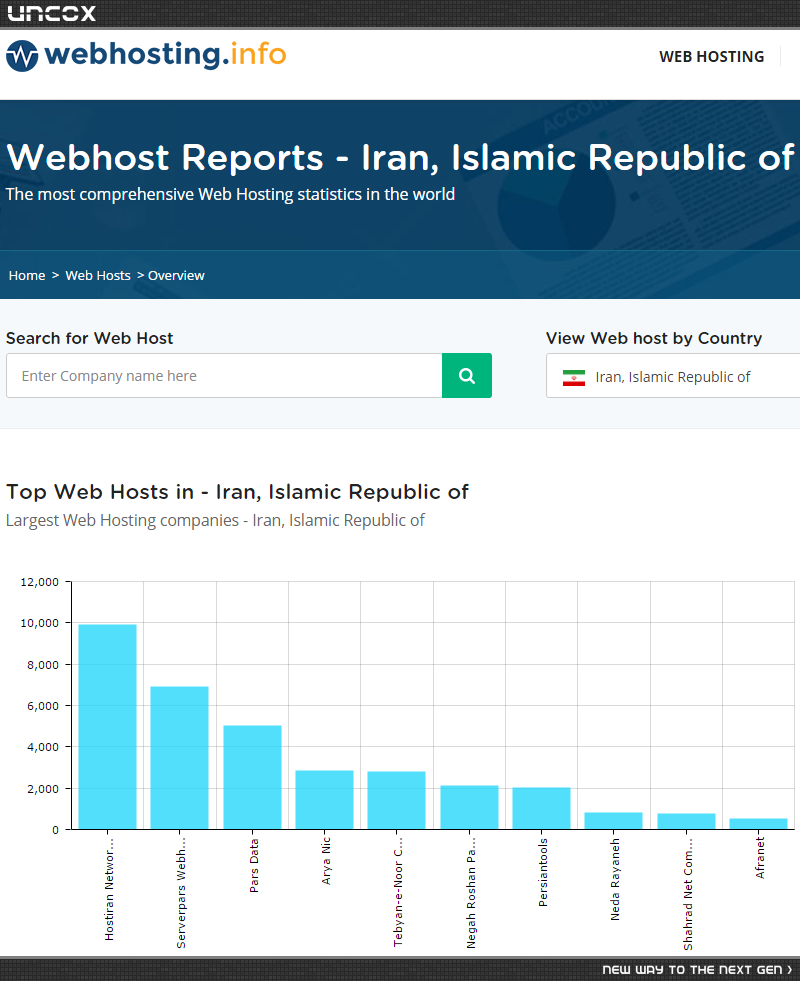Click the green search magnifier button

[x=467, y=375]
